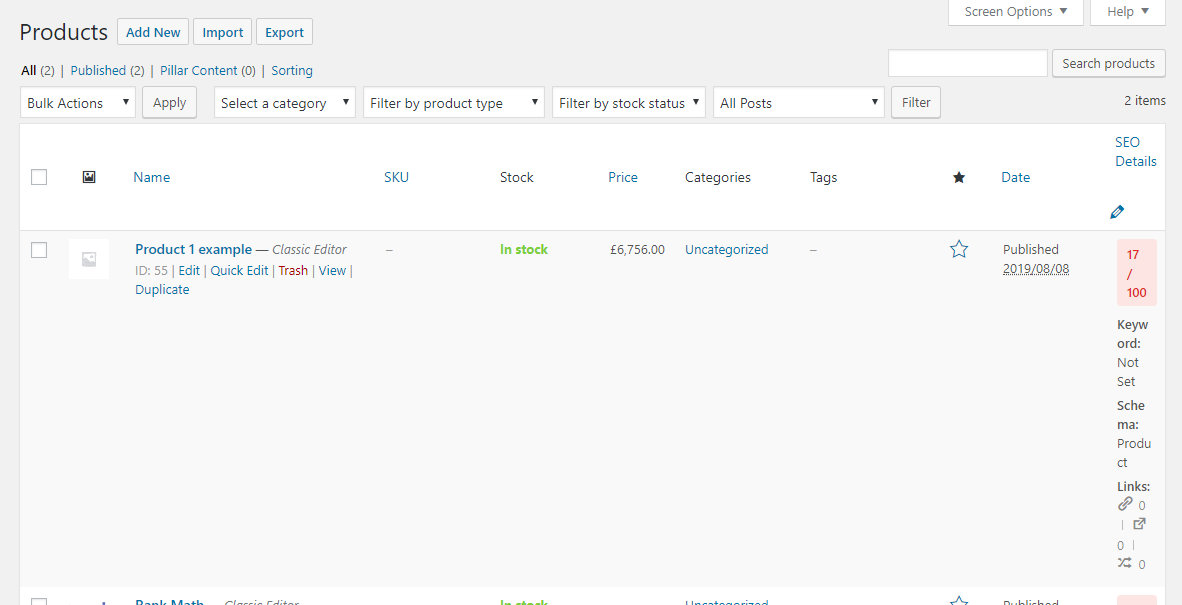
Task: Click the incoming links shuffle icon
Action: tap(1125, 563)
